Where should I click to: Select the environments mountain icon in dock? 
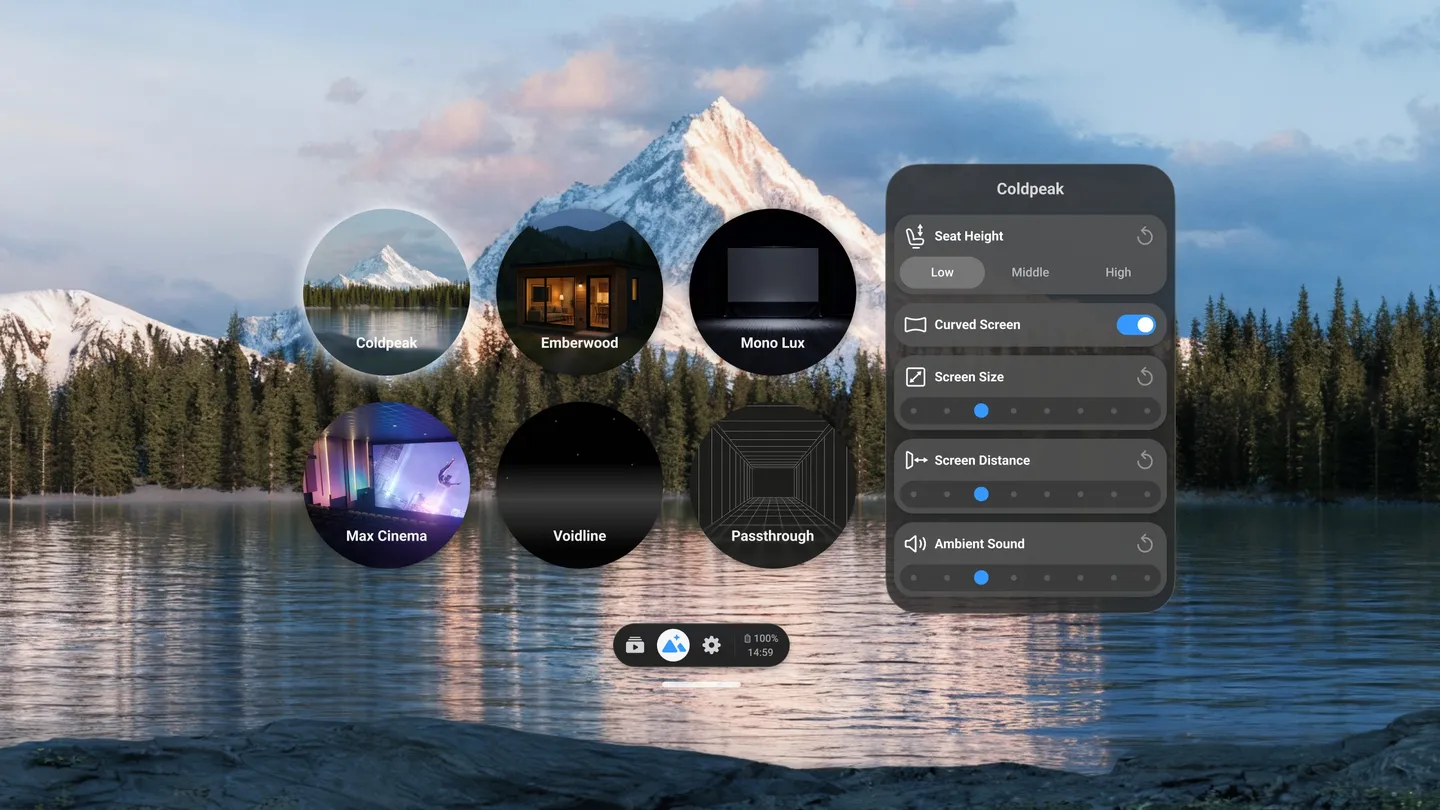click(x=673, y=646)
